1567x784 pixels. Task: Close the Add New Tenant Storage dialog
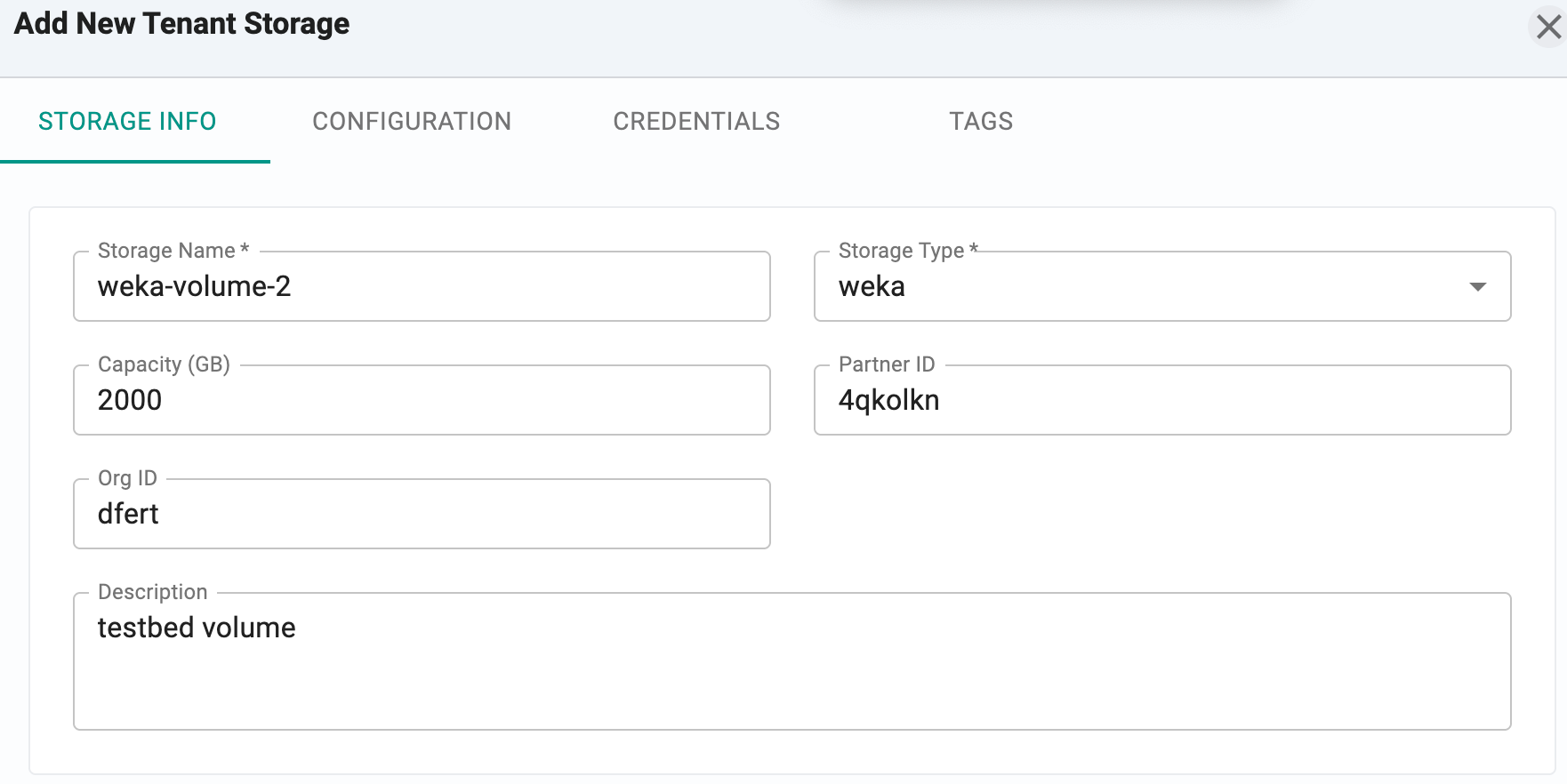(1548, 28)
